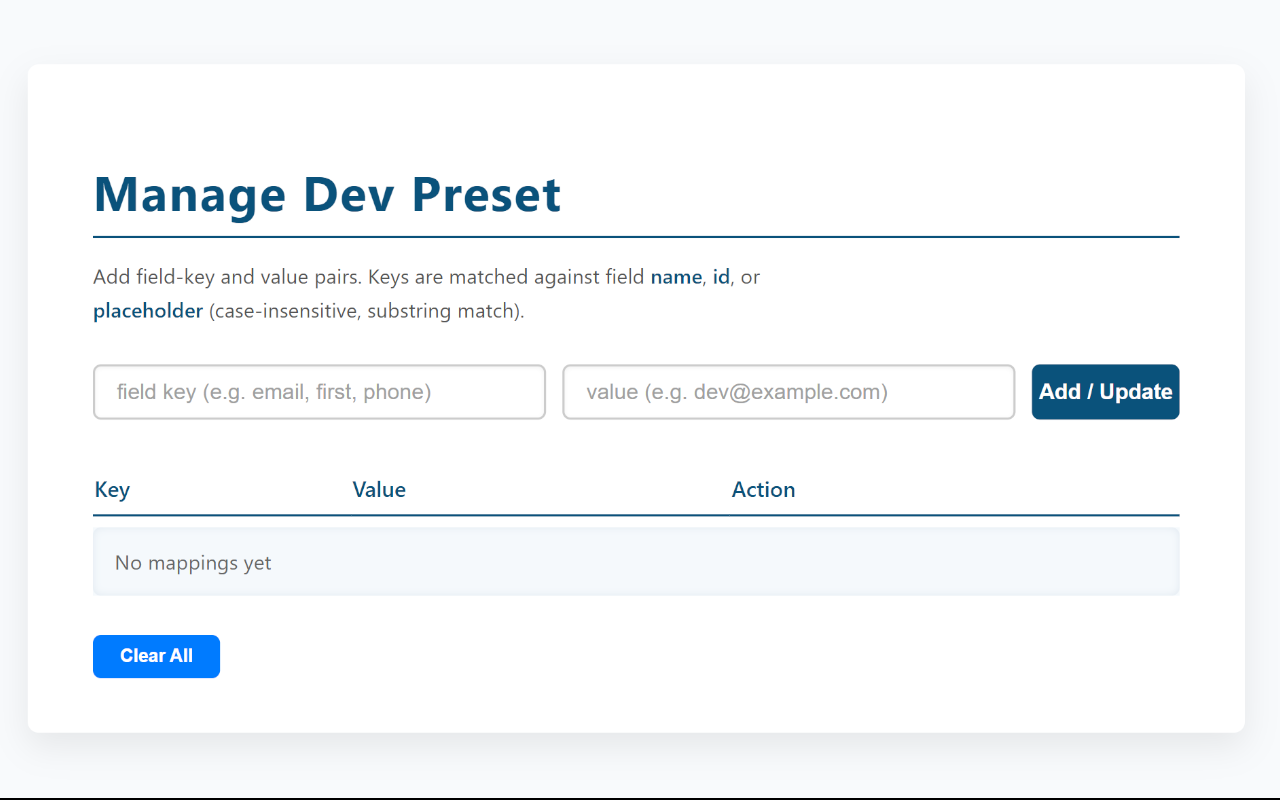Click the bold word 'placeholder'

(x=148, y=311)
